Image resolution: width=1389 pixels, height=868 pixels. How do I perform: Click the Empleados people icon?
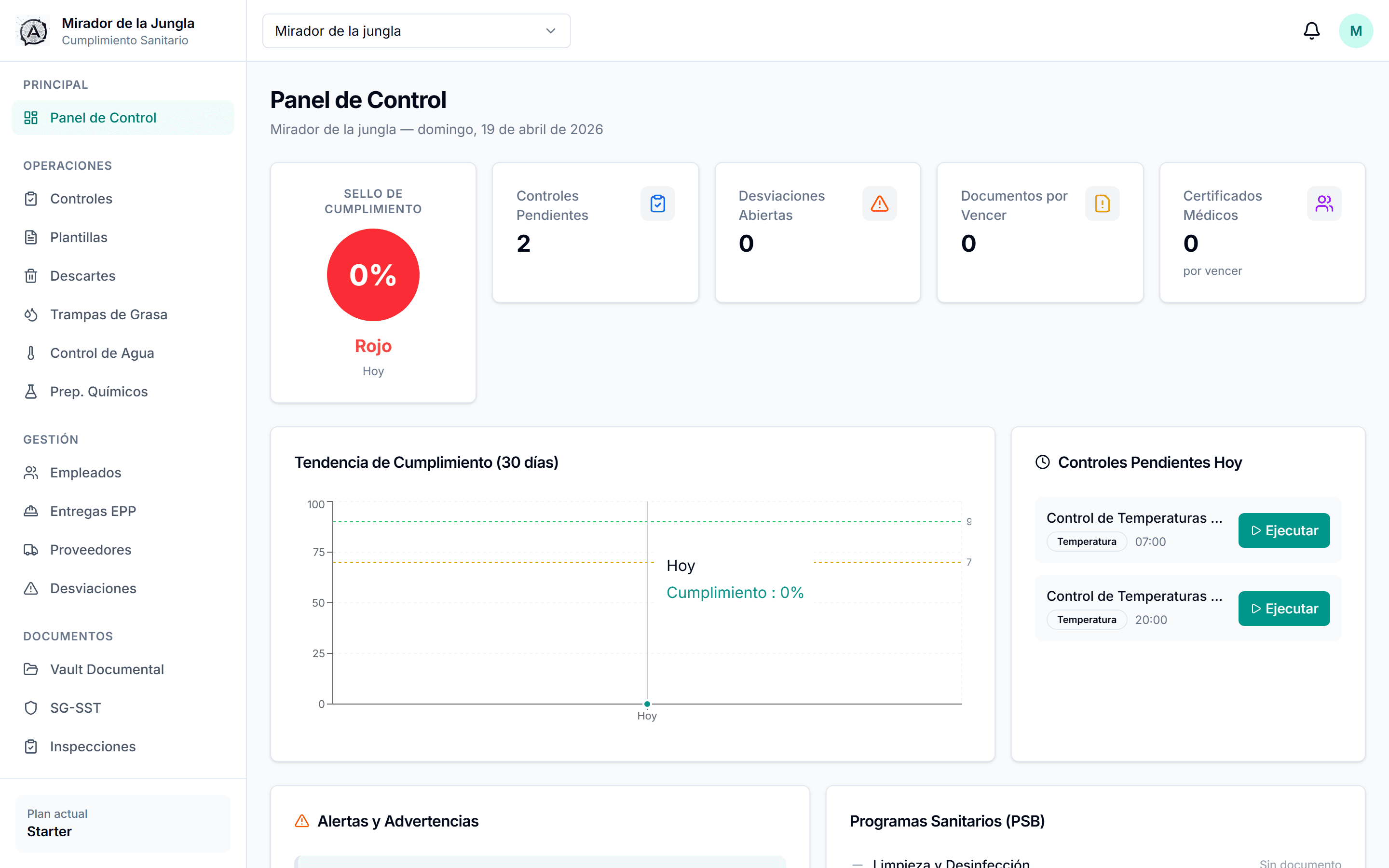click(31, 473)
